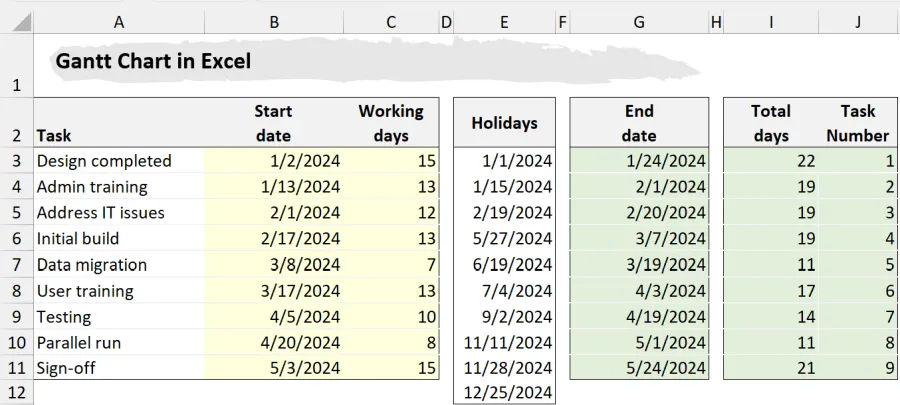Click end date 5/24/2024 cell
This screenshot has width=900, height=405.
click(x=665, y=368)
